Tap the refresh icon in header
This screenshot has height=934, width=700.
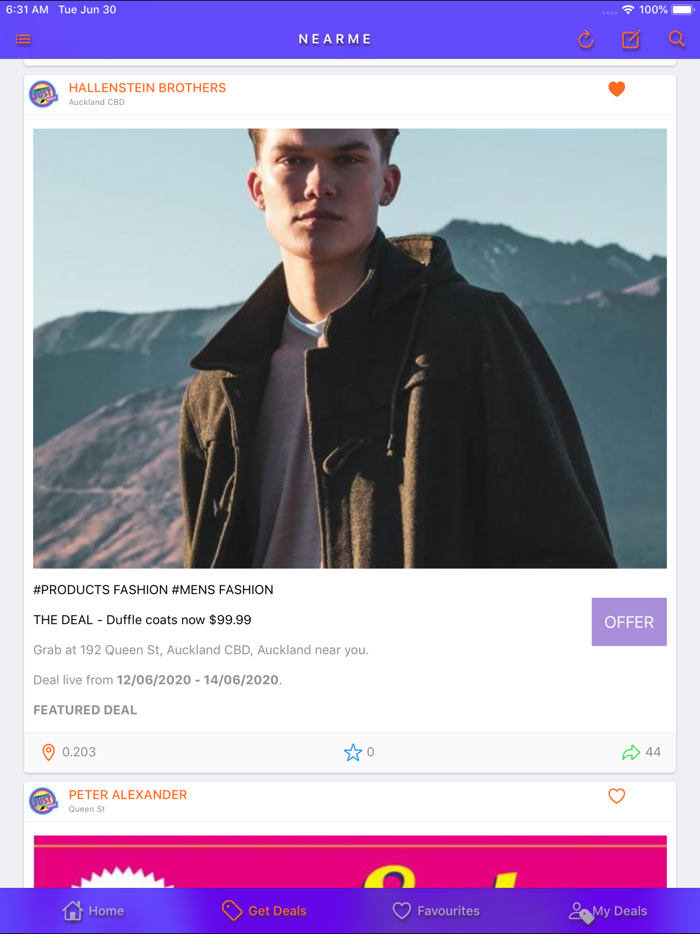[x=586, y=40]
